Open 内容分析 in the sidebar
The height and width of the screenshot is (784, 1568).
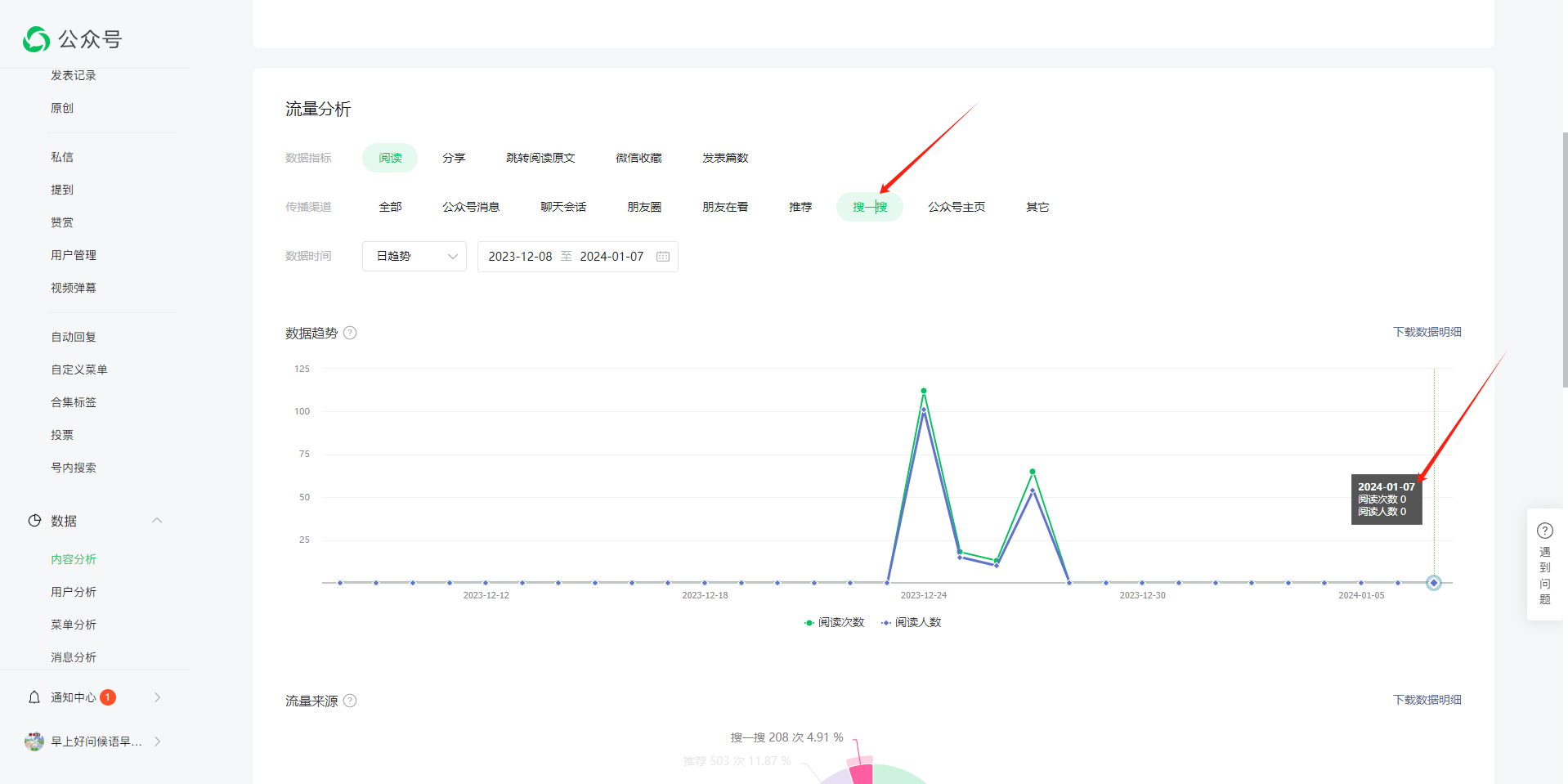74,559
